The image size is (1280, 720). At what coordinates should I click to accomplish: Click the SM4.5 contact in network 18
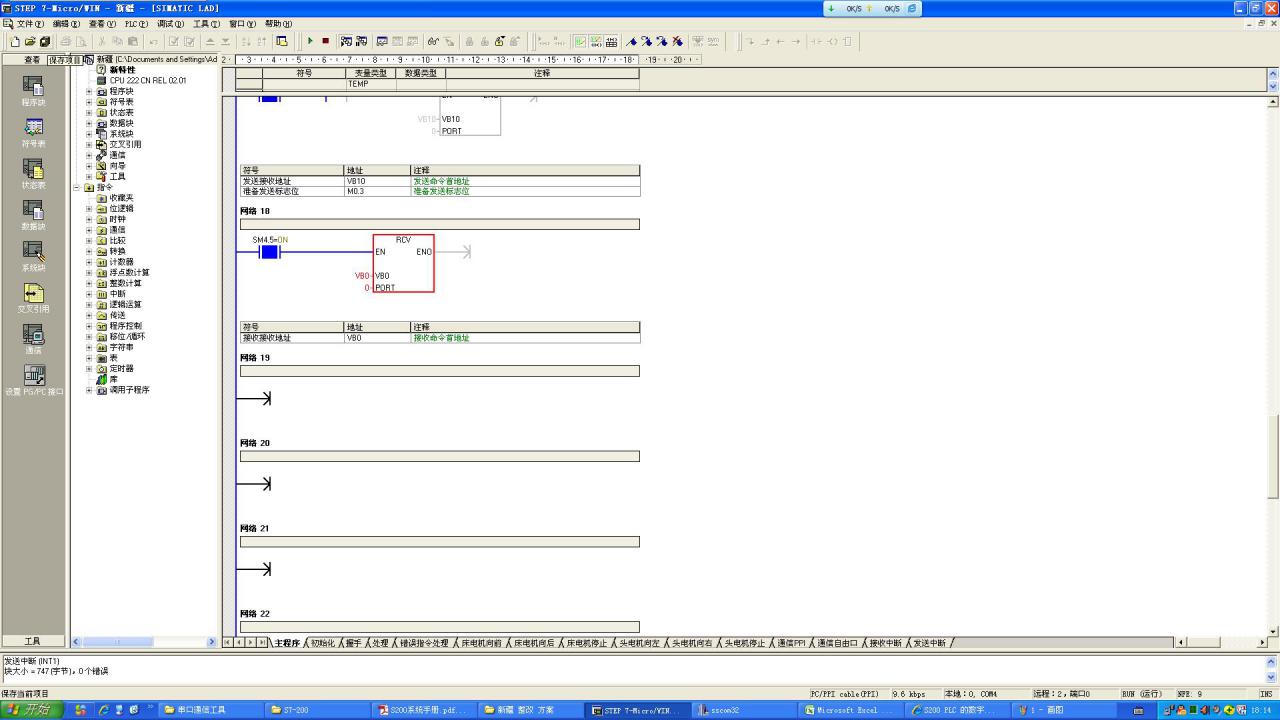point(269,252)
